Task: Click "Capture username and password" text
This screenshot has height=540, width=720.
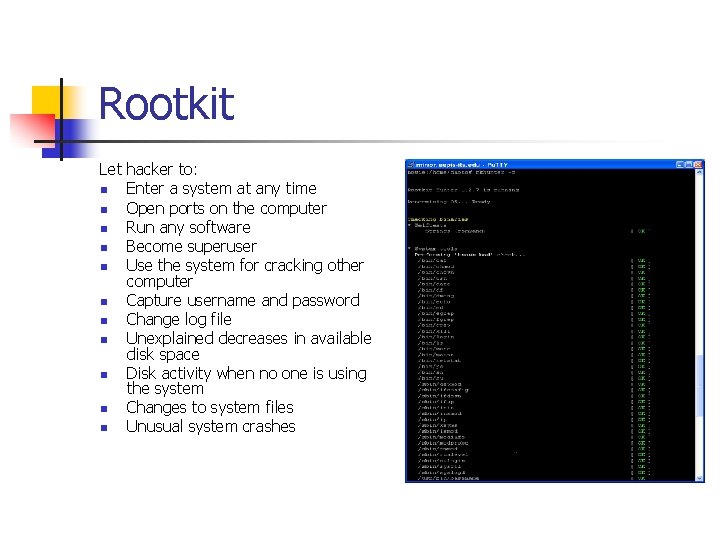Action: point(242,300)
